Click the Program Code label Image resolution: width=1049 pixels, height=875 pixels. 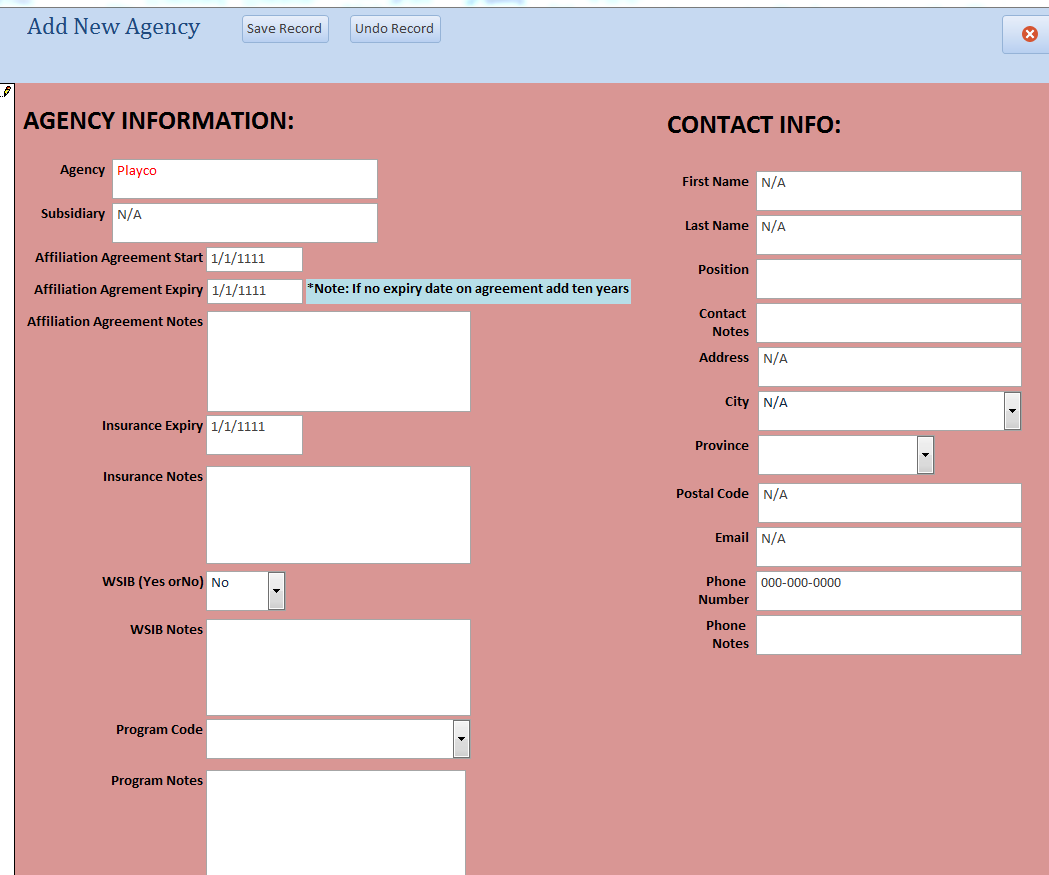(159, 730)
